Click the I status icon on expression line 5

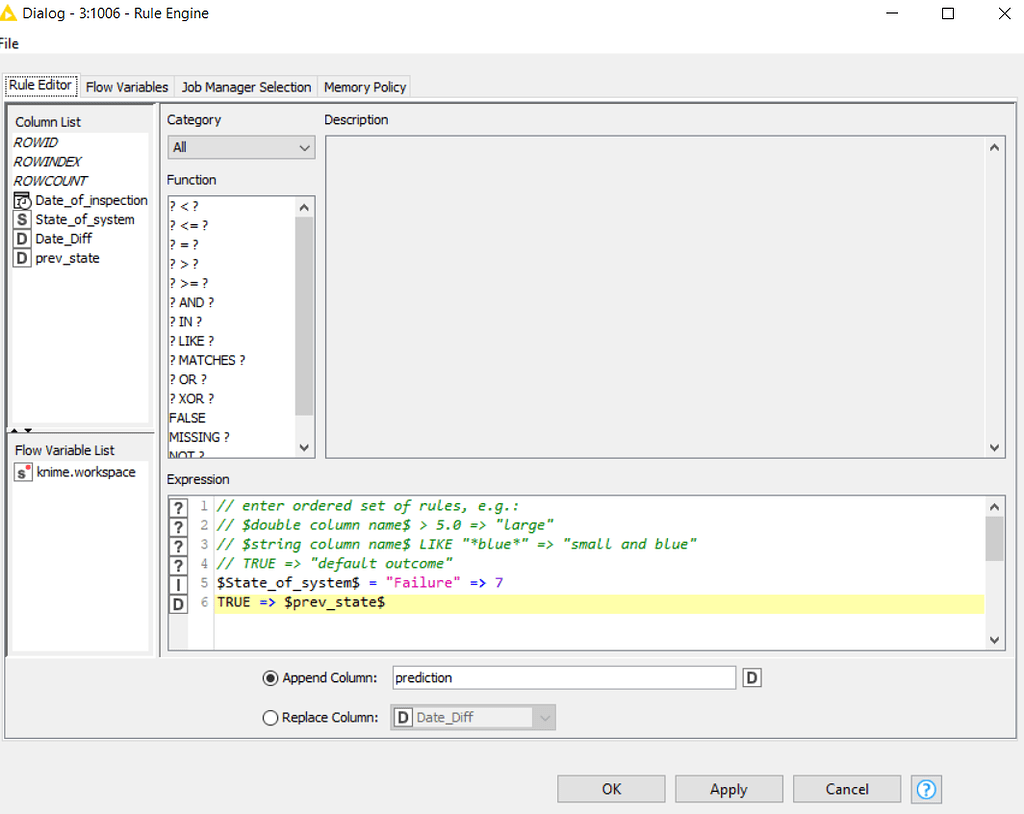178,584
